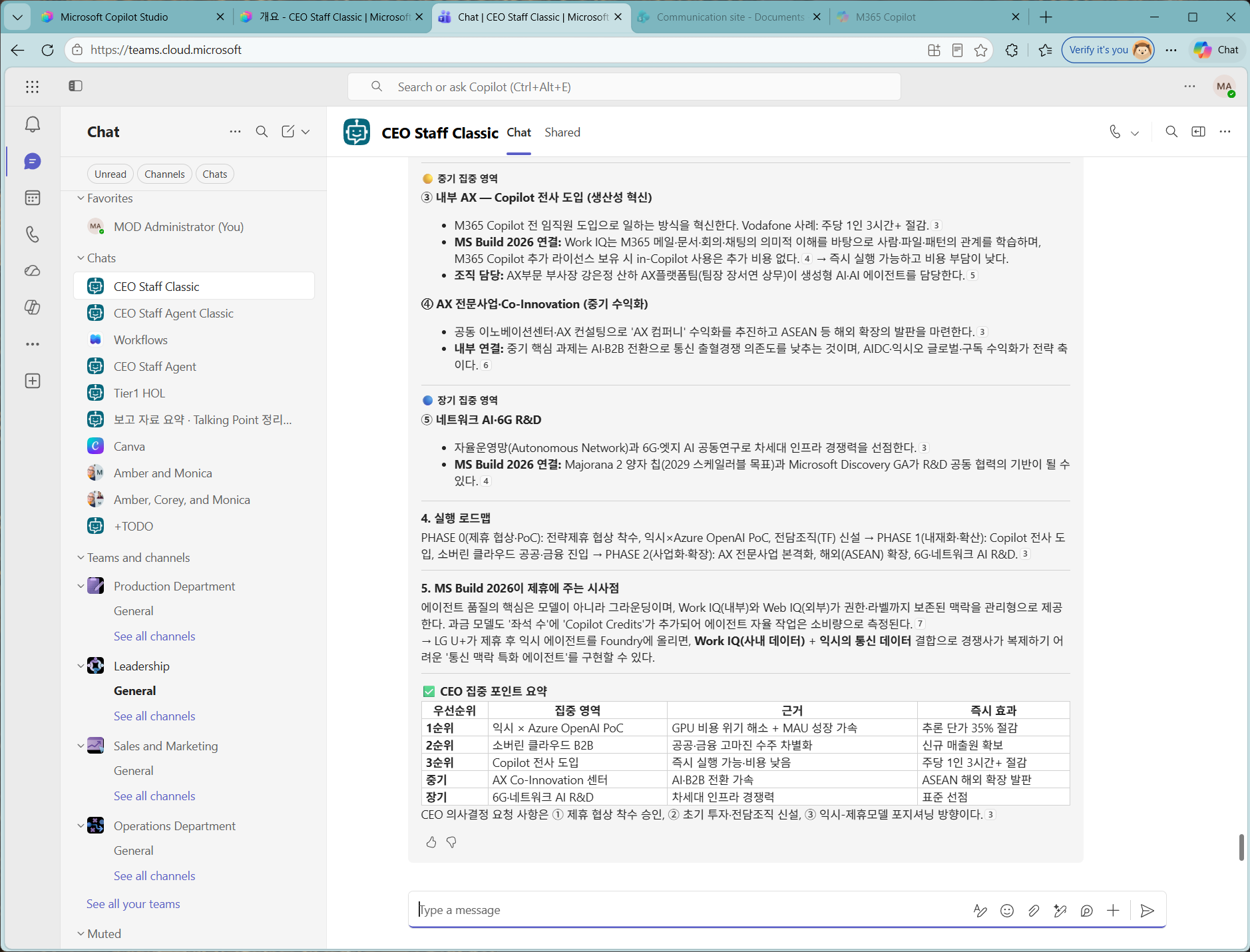Open more options in the chat header

pyautogui.click(x=1225, y=132)
